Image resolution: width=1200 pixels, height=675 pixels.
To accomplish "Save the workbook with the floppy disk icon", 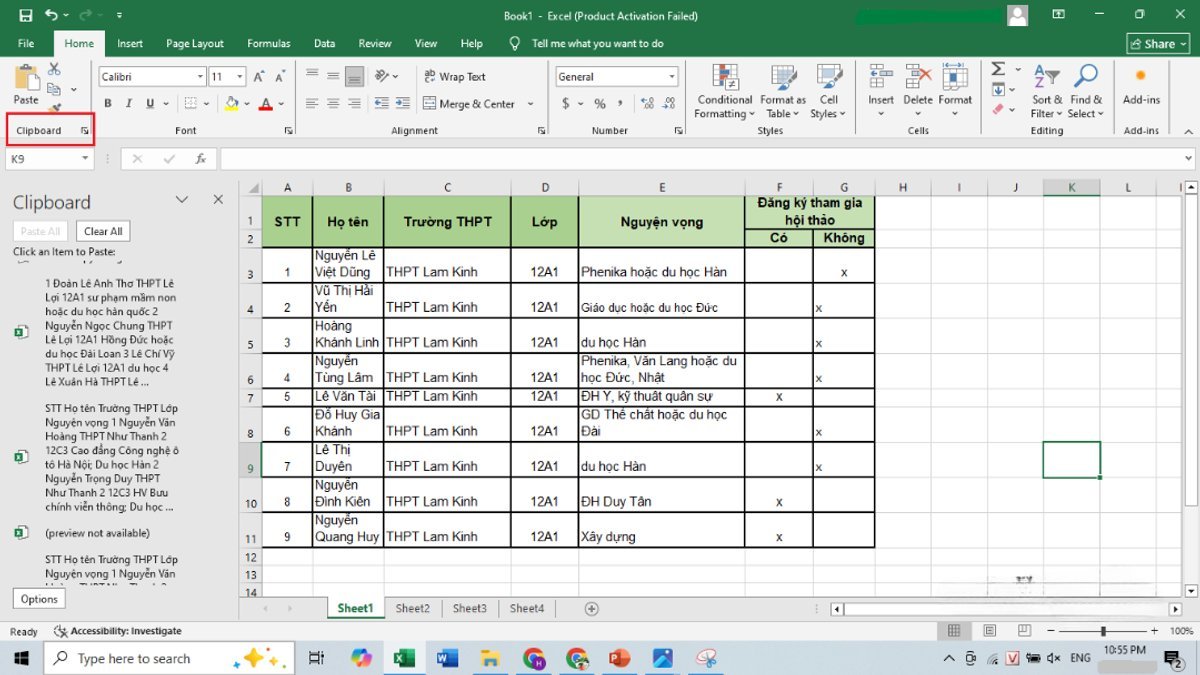I will pyautogui.click(x=26, y=16).
